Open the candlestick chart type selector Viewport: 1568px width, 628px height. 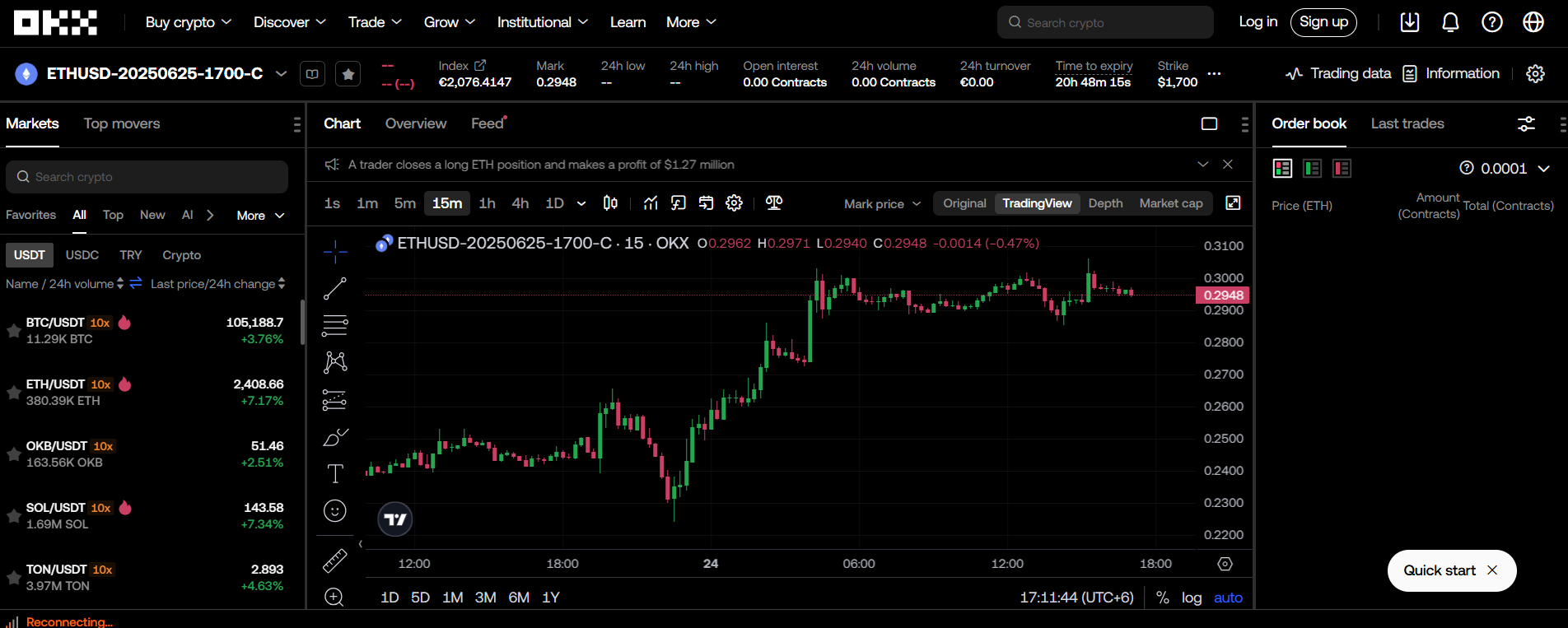click(x=610, y=203)
